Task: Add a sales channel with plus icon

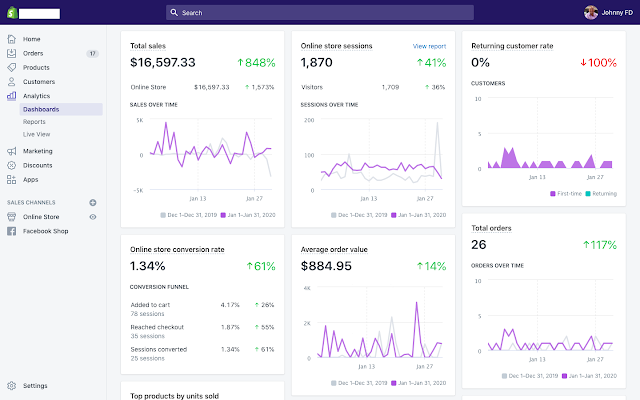Action: tap(93, 202)
